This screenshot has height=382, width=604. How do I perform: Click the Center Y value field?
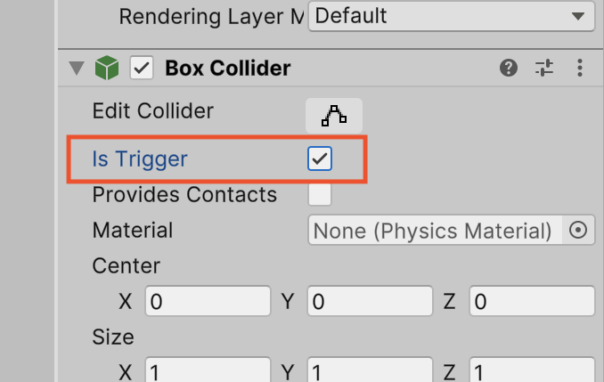click(x=370, y=301)
